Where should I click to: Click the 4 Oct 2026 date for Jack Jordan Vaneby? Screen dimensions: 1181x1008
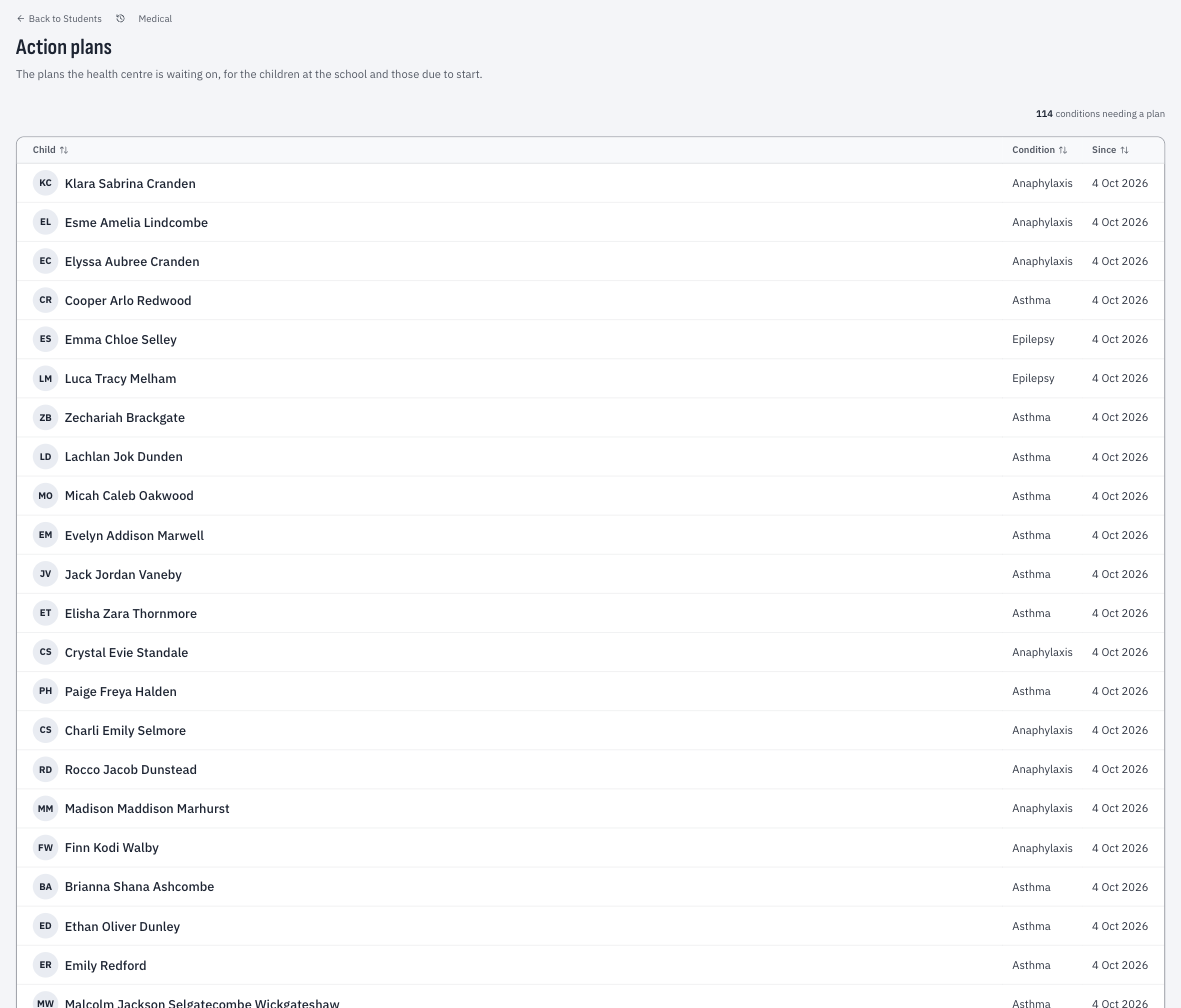pos(1120,574)
